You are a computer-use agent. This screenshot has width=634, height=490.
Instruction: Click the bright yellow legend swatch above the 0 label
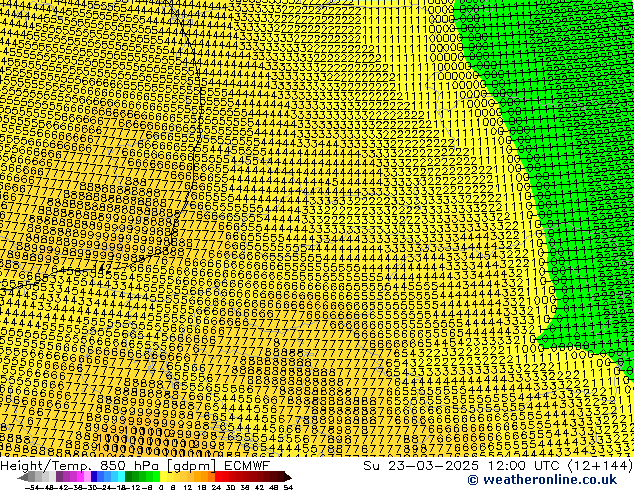(x=163, y=477)
